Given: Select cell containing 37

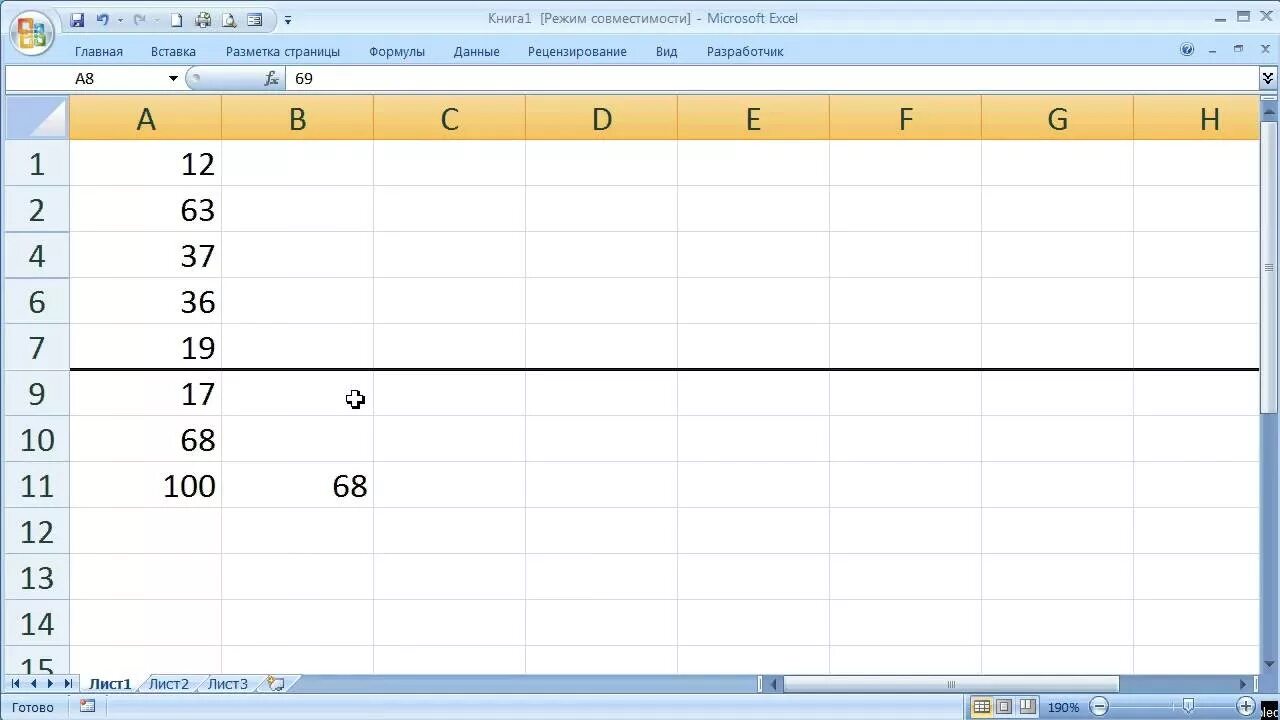Looking at the screenshot, I should click(x=146, y=255).
